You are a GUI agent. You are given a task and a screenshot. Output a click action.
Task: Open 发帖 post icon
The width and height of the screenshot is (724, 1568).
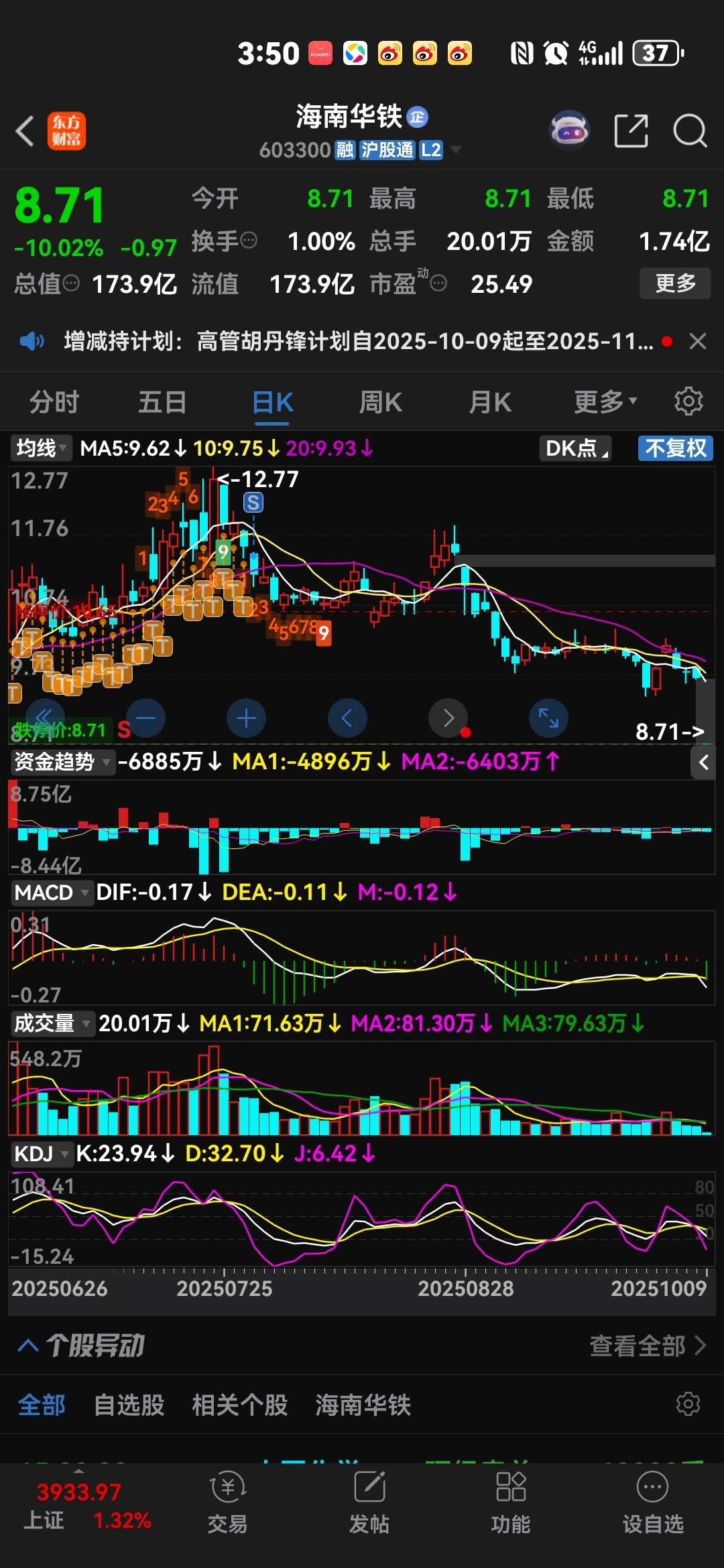click(x=369, y=1503)
